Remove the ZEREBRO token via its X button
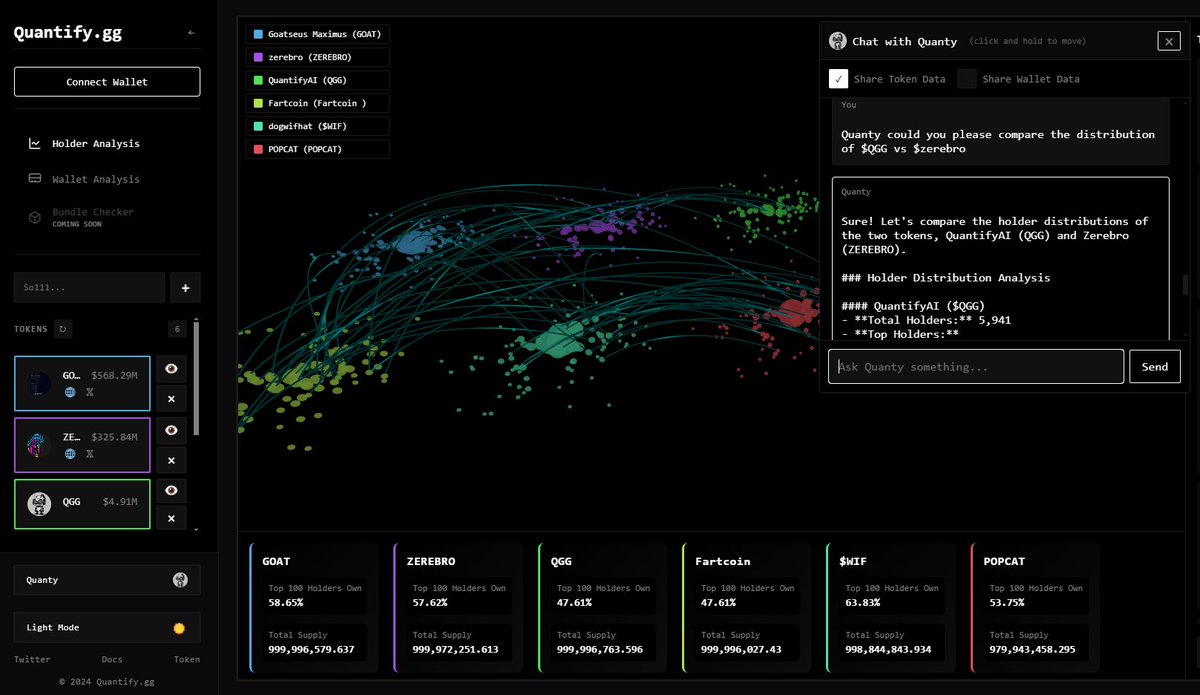This screenshot has height=695, width=1200. tap(171, 461)
